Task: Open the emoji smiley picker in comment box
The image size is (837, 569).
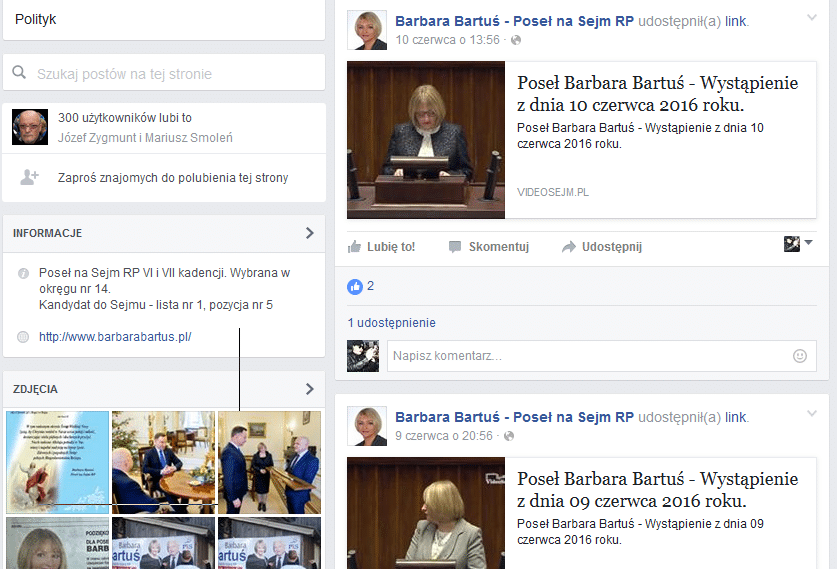Action: tap(800, 356)
